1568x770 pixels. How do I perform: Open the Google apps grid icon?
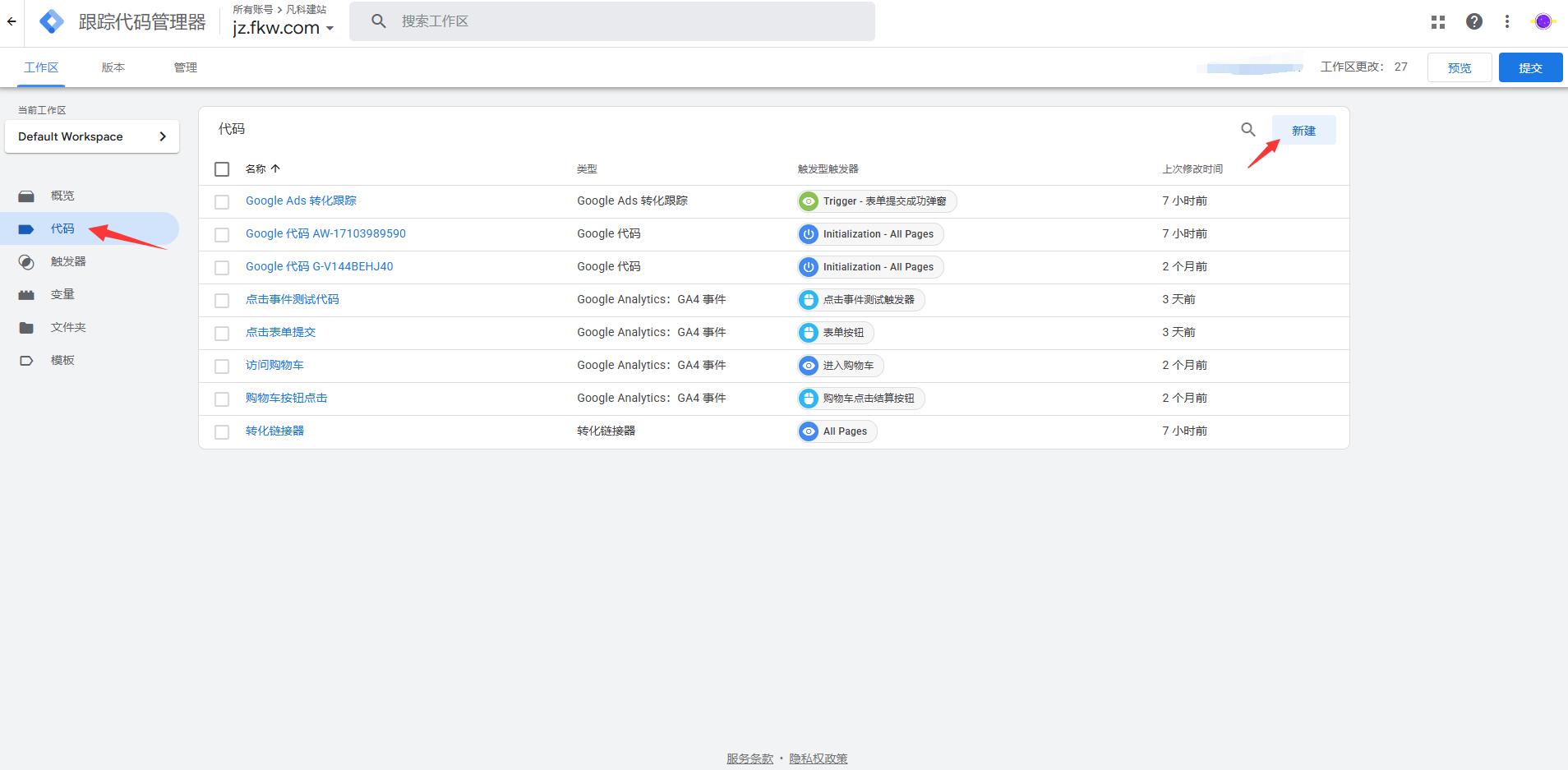(x=1438, y=22)
